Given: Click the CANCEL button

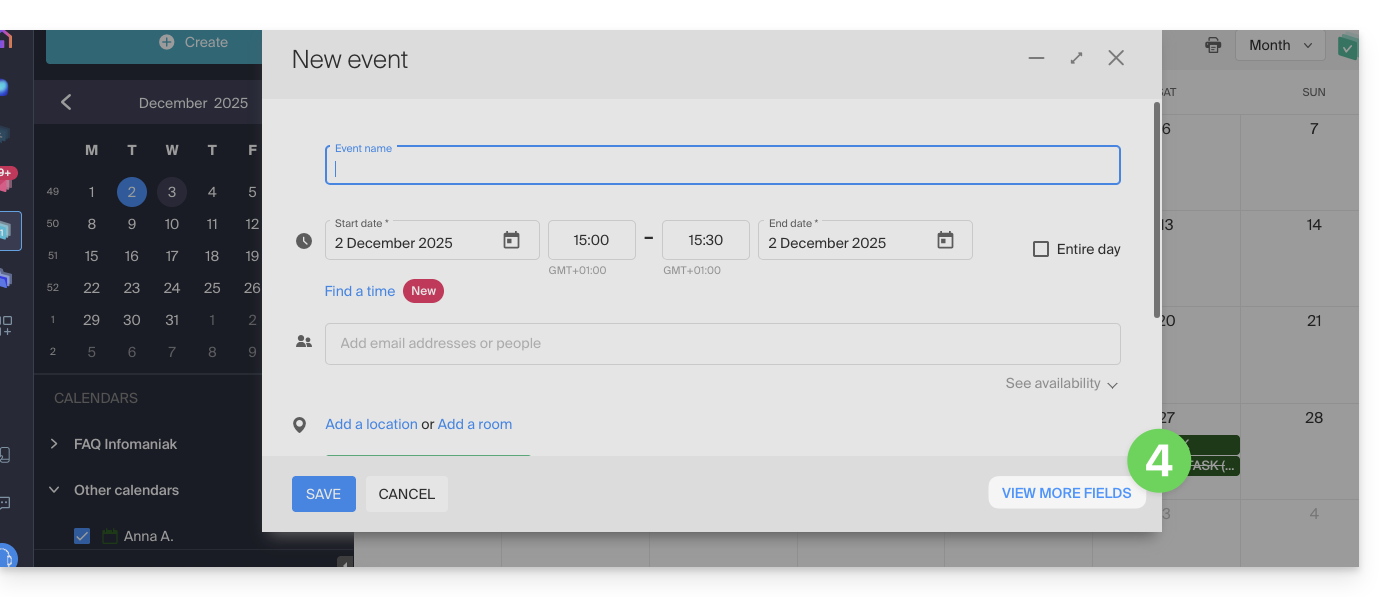Looking at the screenshot, I should 406,494.
